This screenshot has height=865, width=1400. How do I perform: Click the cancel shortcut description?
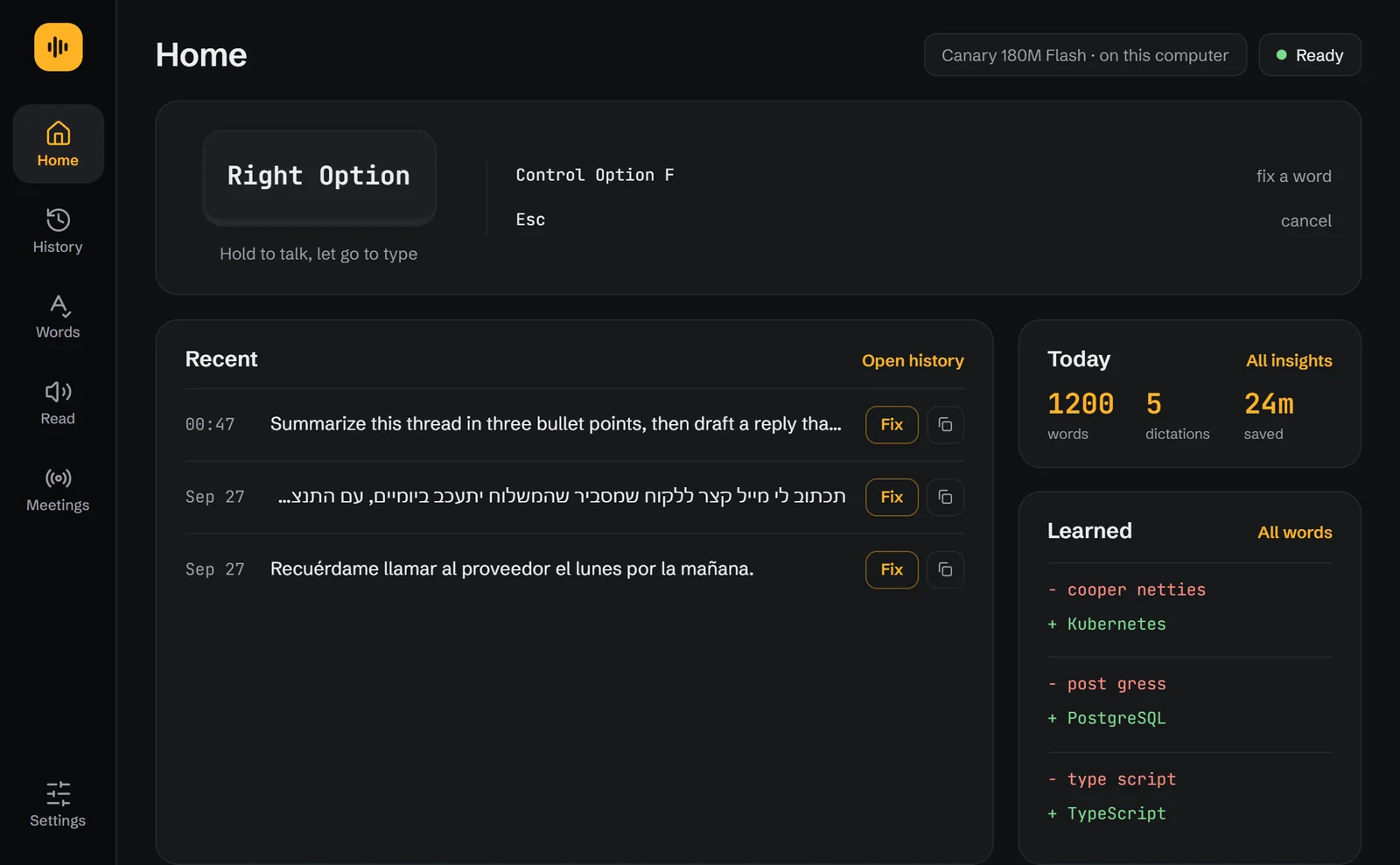point(1306,220)
